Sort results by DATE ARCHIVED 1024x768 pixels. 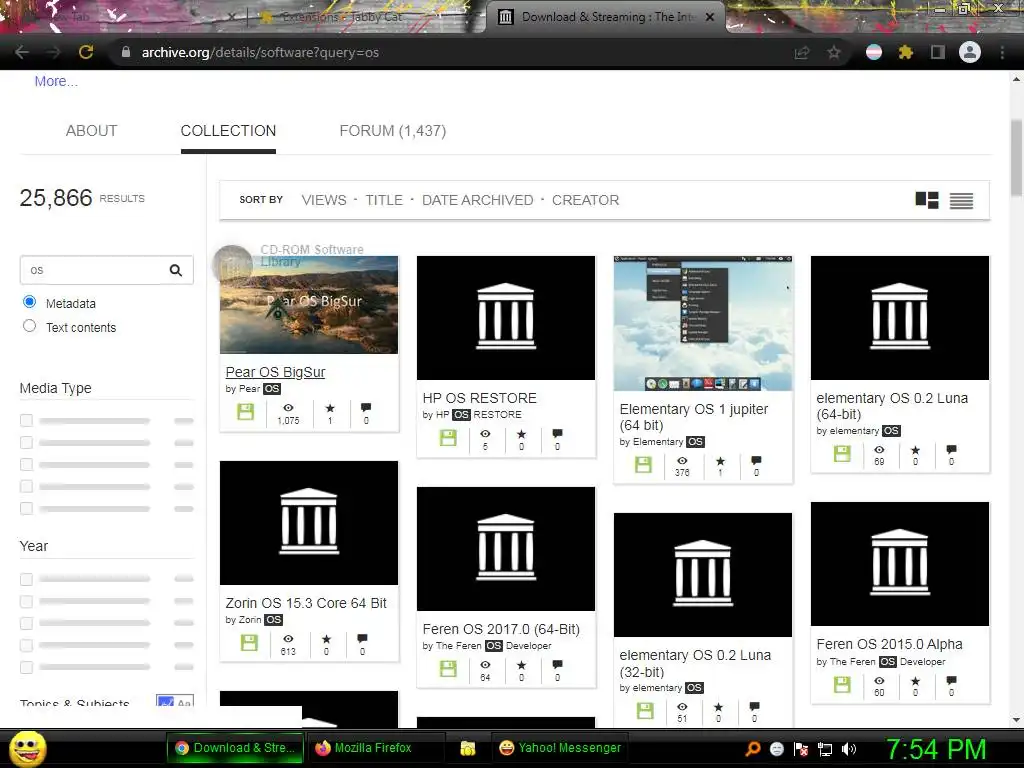(x=477, y=200)
